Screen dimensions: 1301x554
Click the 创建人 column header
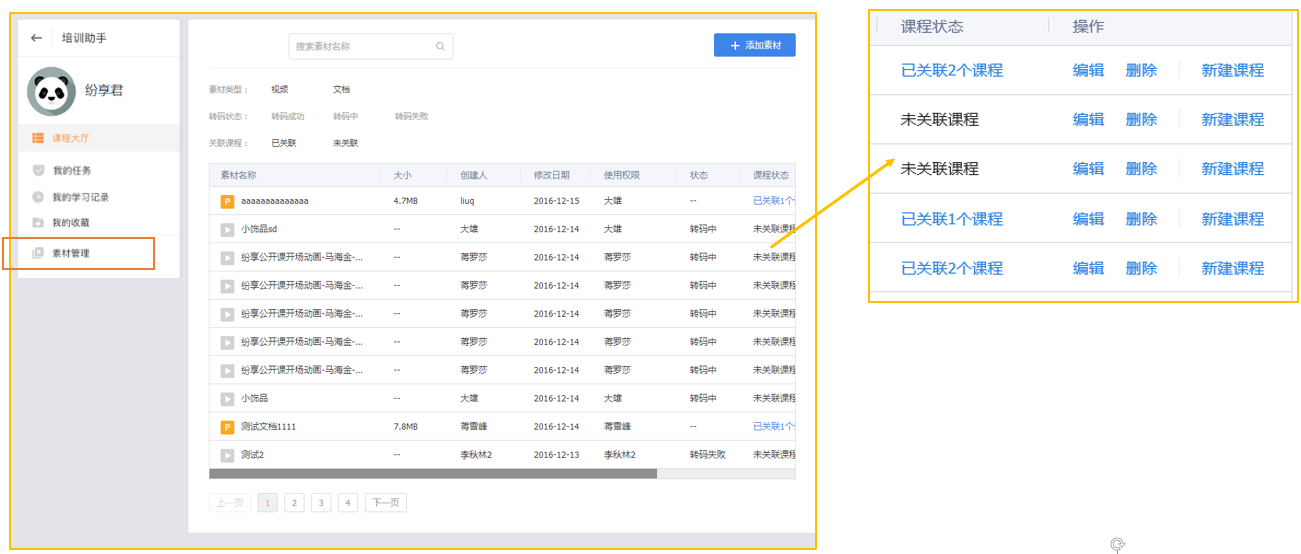(474, 175)
